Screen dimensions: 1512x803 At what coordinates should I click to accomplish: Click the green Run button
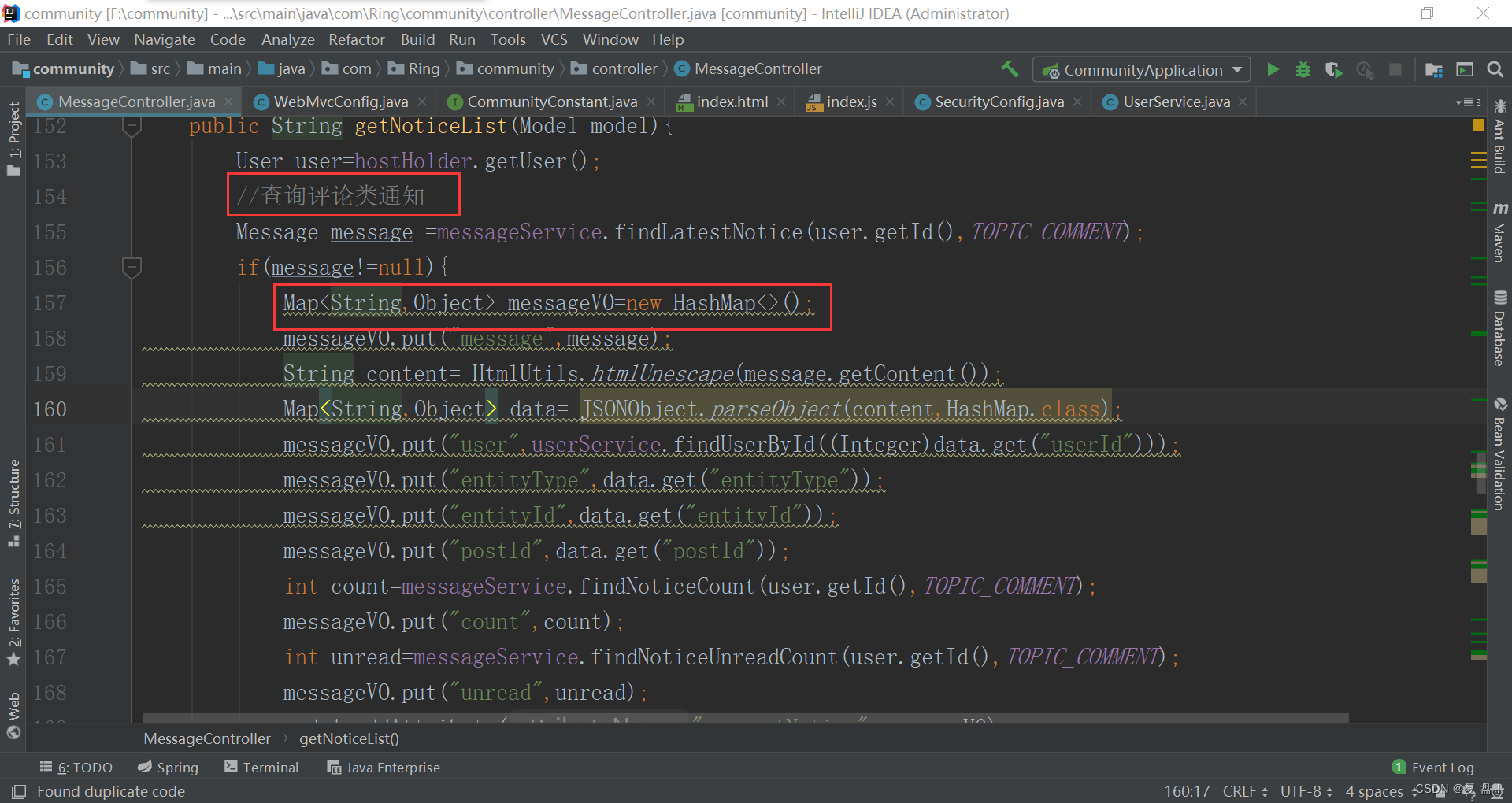click(x=1273, y=70)
